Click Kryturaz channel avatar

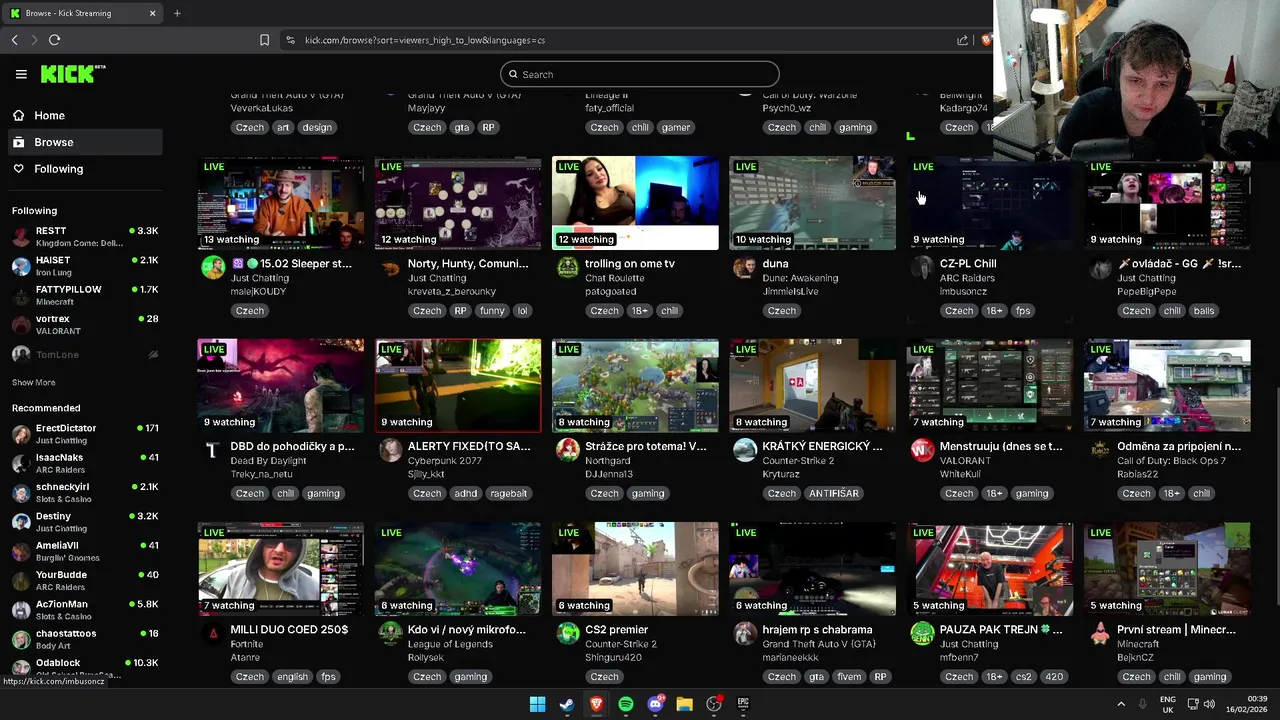tap(745, 450)
